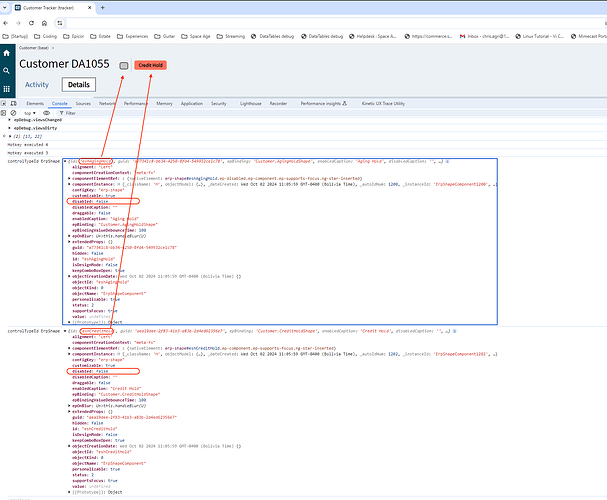Go back with the browser back arrow
The height and width of the screenshot is (500, 607).
5,23
